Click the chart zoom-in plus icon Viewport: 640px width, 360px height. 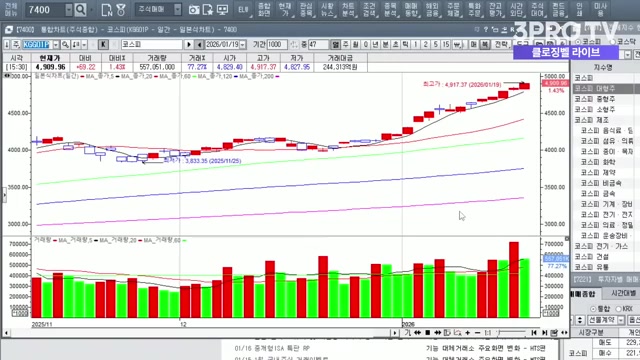pyautogui.click(x=468, y=333)
